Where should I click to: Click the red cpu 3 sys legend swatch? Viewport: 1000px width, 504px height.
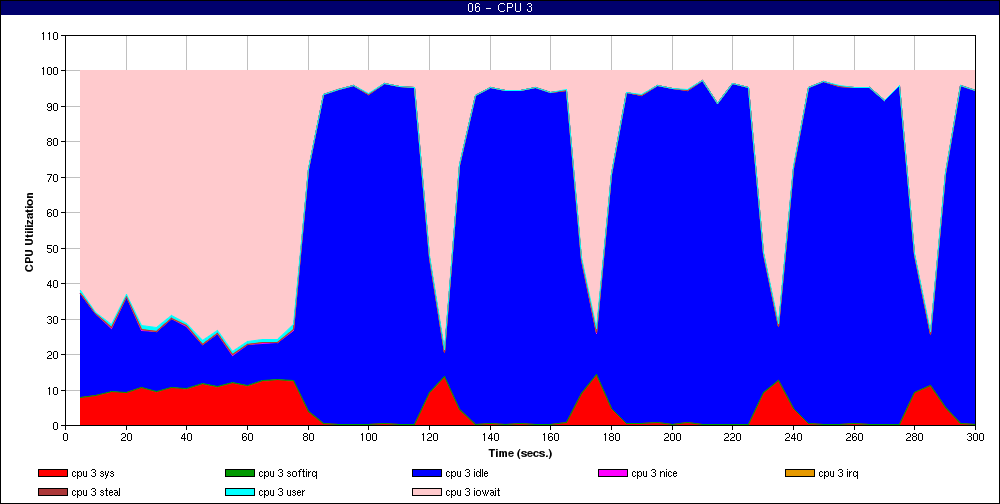(x=52, y=473)
